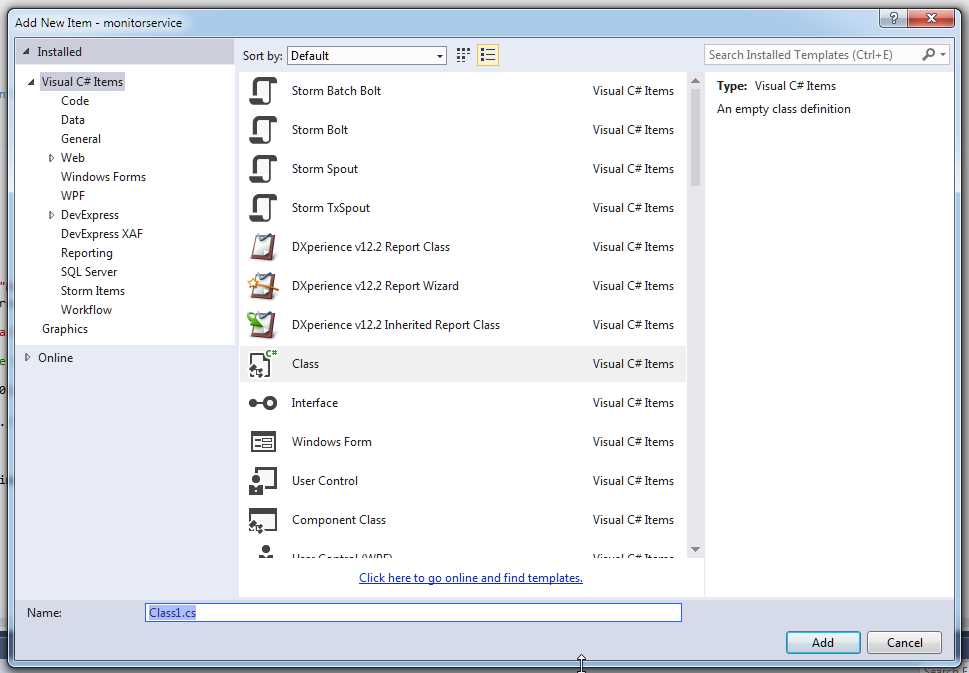Select the Class template

click(304, 363)
